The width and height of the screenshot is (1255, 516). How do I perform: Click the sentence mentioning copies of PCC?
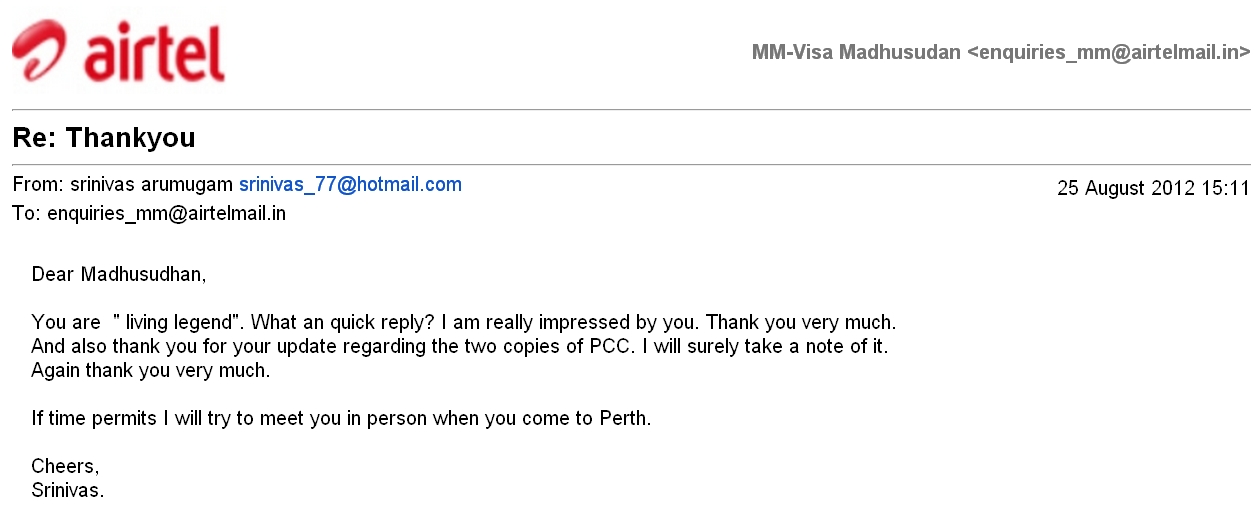pyautogui.click(x=460, y=347)
